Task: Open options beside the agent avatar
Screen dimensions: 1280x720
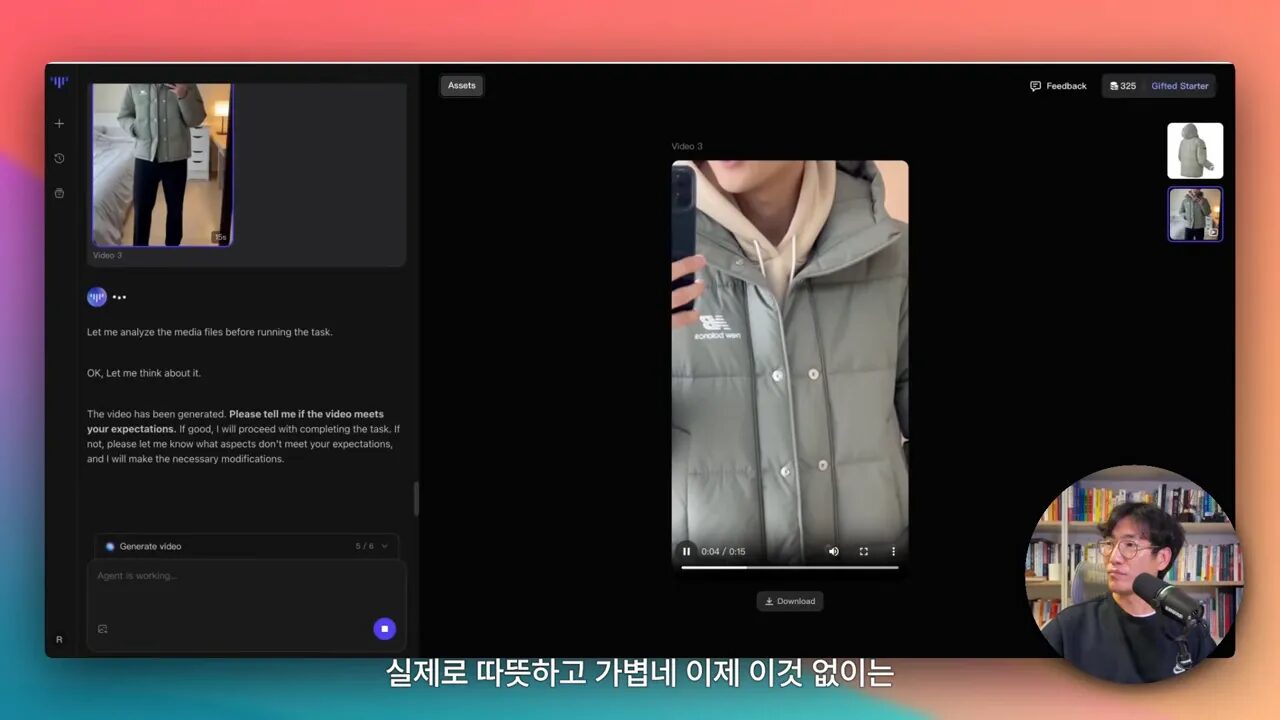Action: pyautogui.click(x=118, y=296)
